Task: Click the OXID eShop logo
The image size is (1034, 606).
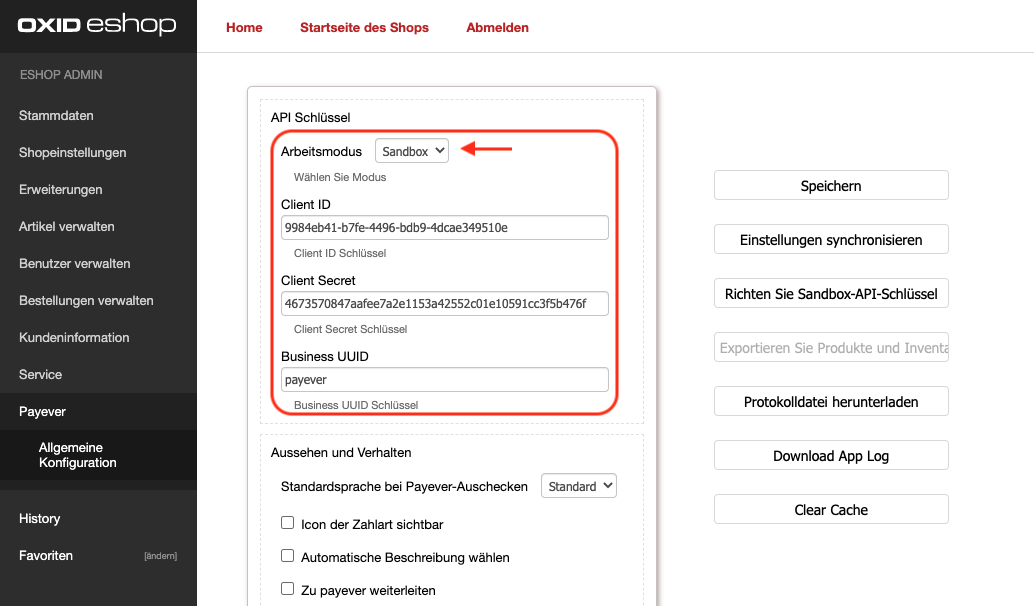Action: 97,25
